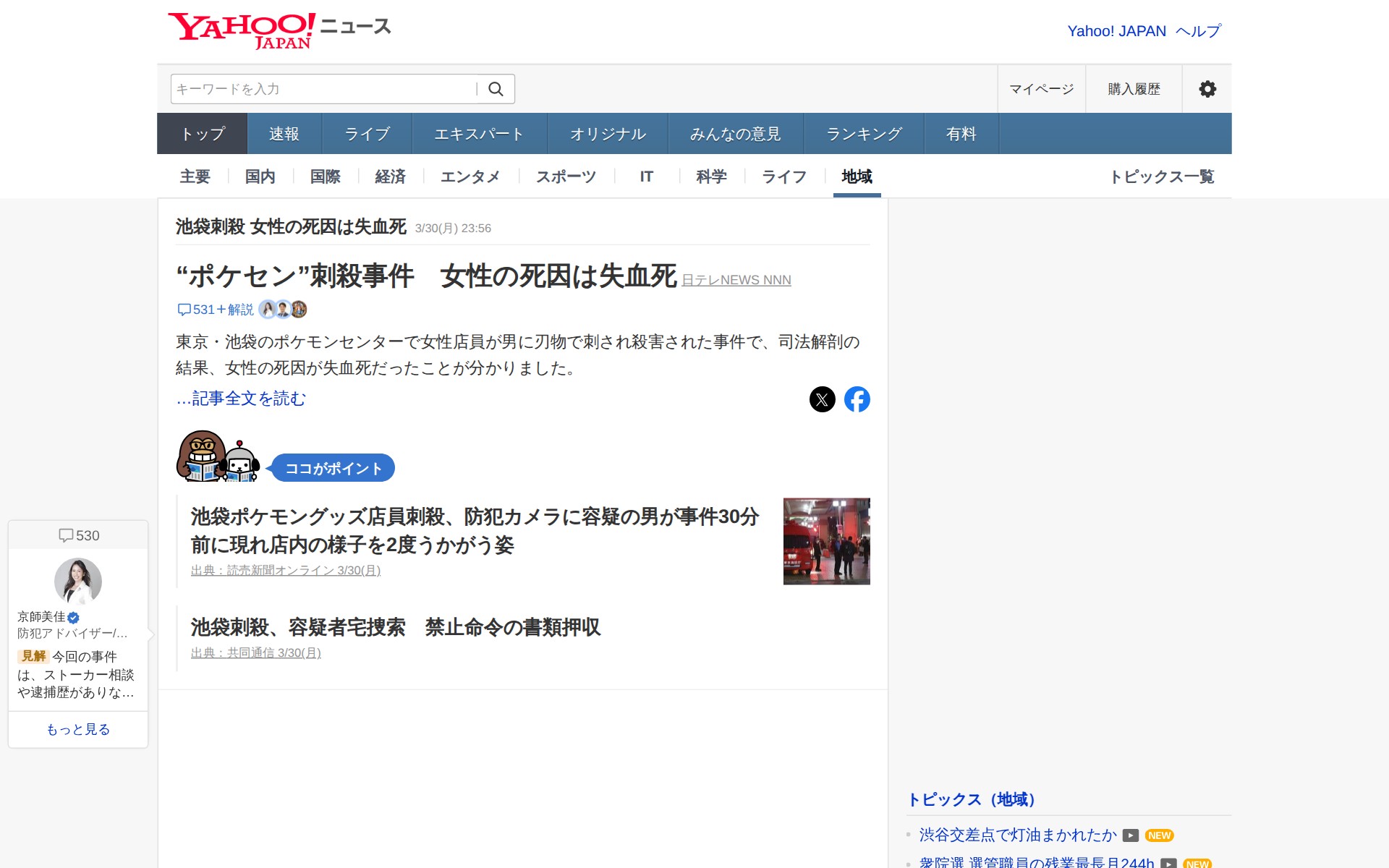Switch to the 速報 tab
The width and height of the screenshot is (1389, 868).
click(284, 133)
